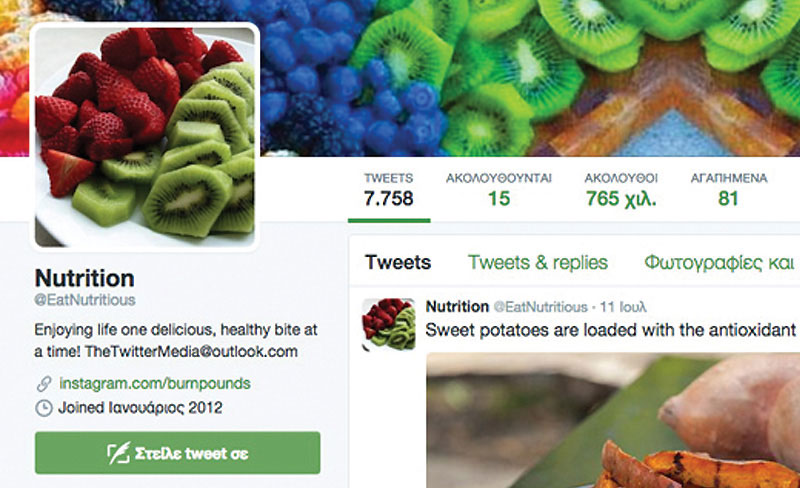This screenshot has height=488, width=800.
Task: Open the ΑΚΟΛΟΥΘΟΥΝΤΑΙ 15 following list
Action: (498, 190)
